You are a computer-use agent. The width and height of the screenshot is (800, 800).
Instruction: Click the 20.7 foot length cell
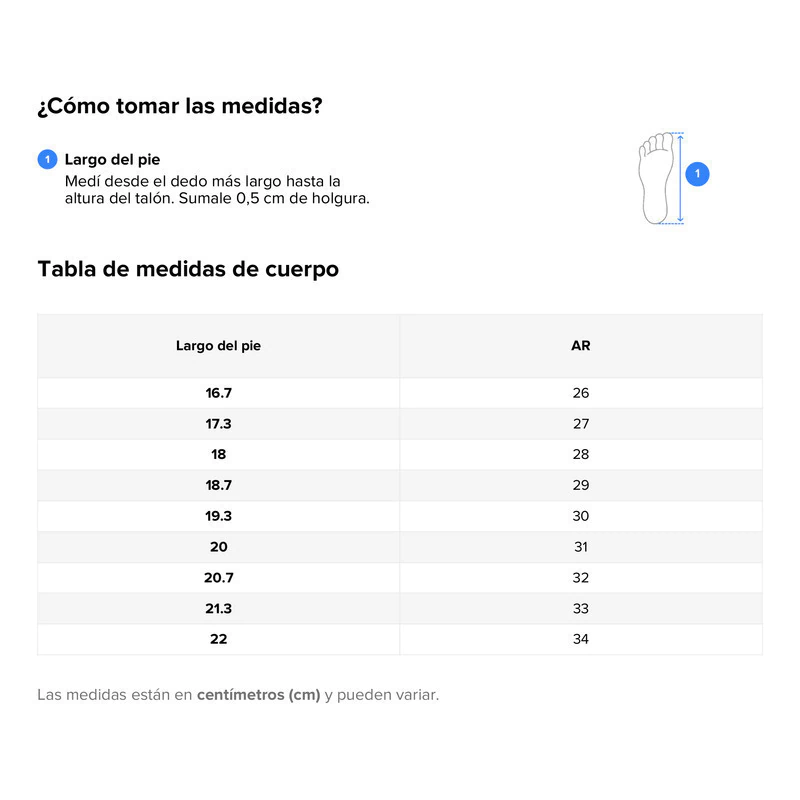point(218,578)
